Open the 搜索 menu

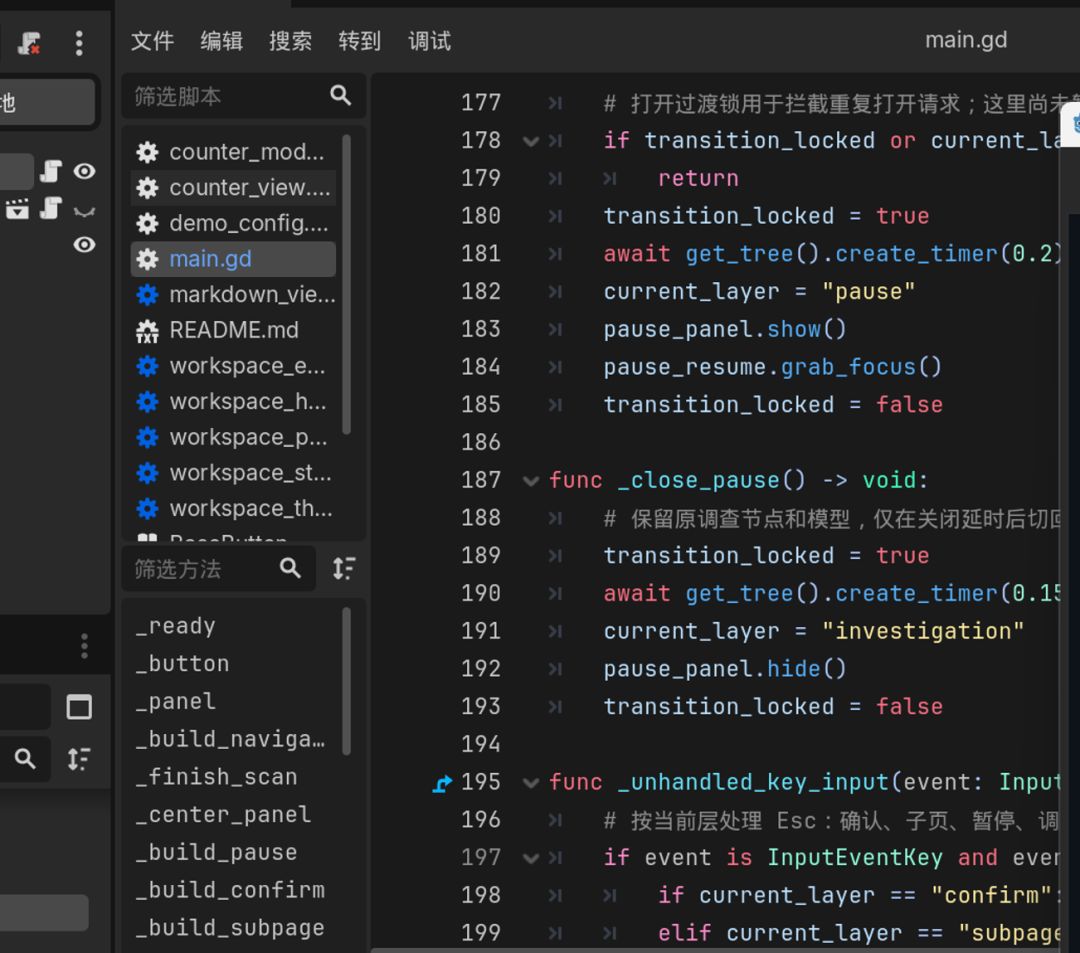click(290, 41)
